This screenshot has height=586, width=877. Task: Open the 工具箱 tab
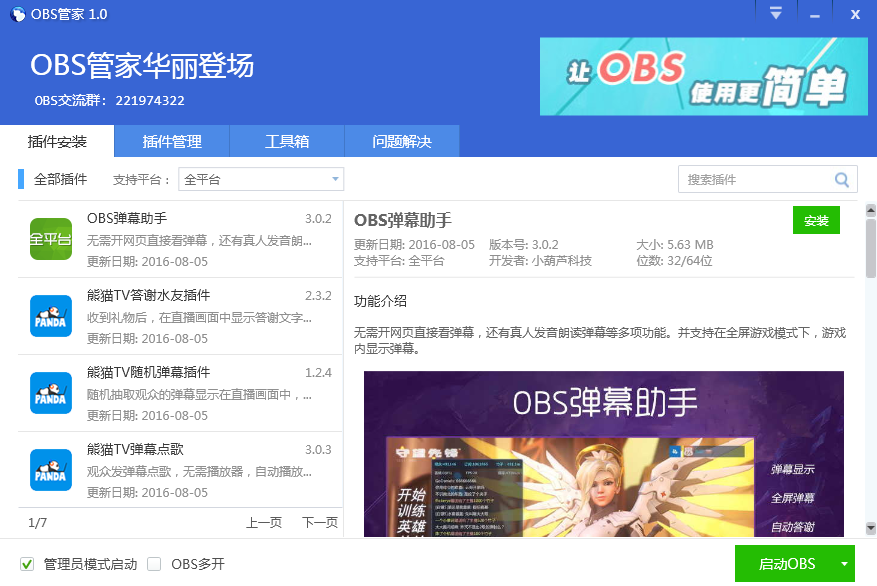coord(286,141)
